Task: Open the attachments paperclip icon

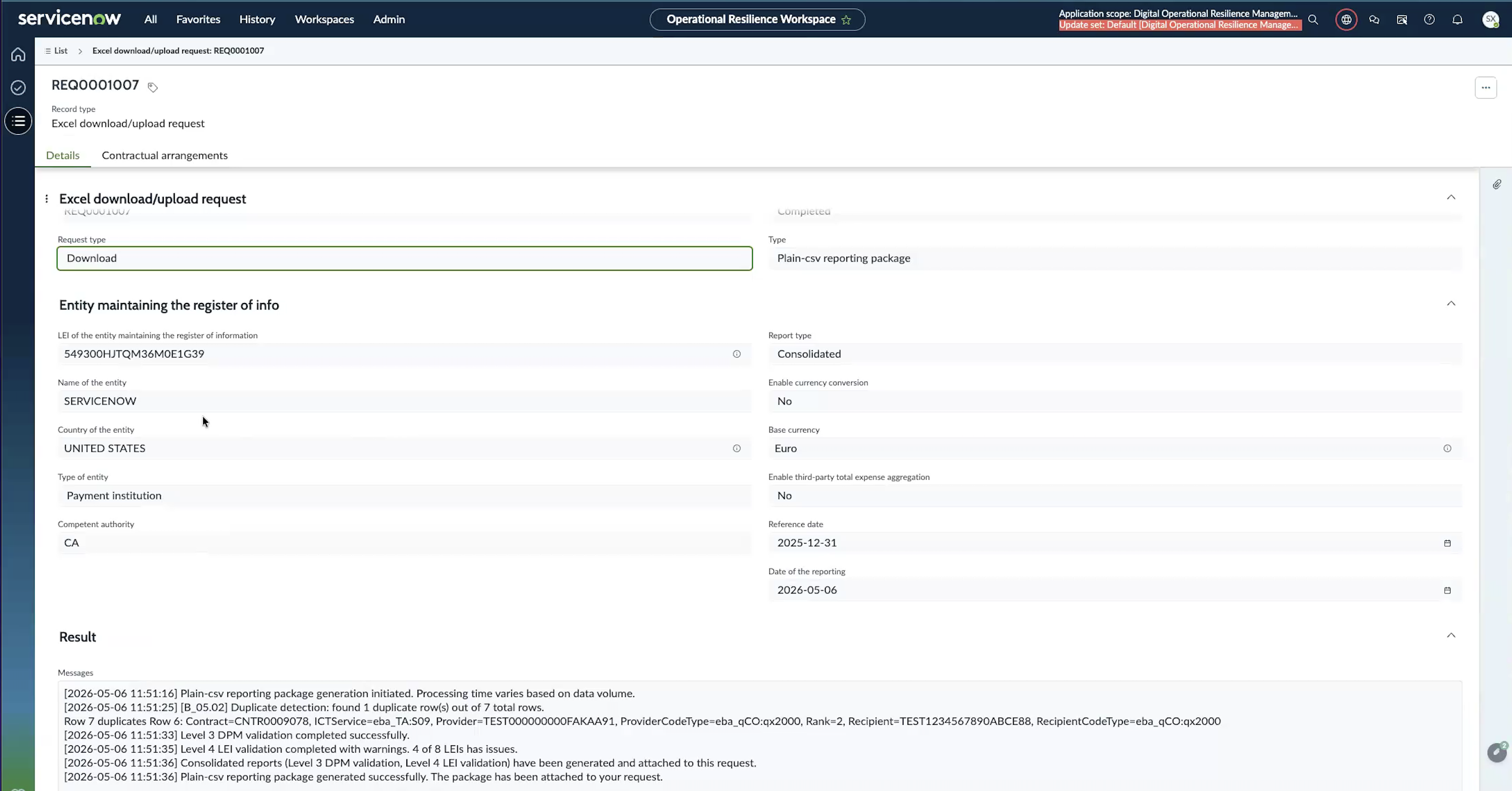Action: [x=1497, y=184]
